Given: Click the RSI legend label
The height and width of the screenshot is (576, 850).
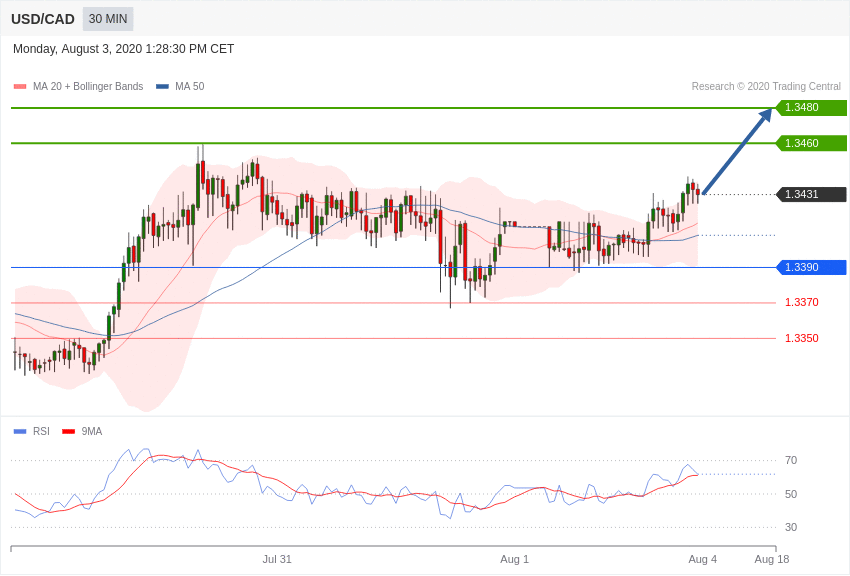Looking at the screenshot, I should click(41, 431).
